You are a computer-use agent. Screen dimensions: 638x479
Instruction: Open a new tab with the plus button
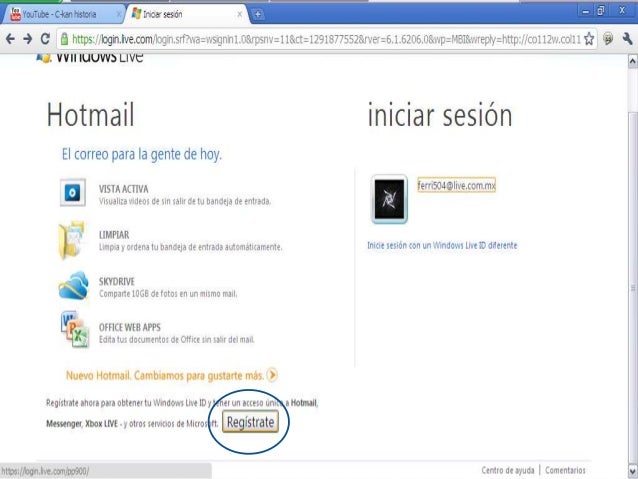pyautogui.click(x=258, y=15)
